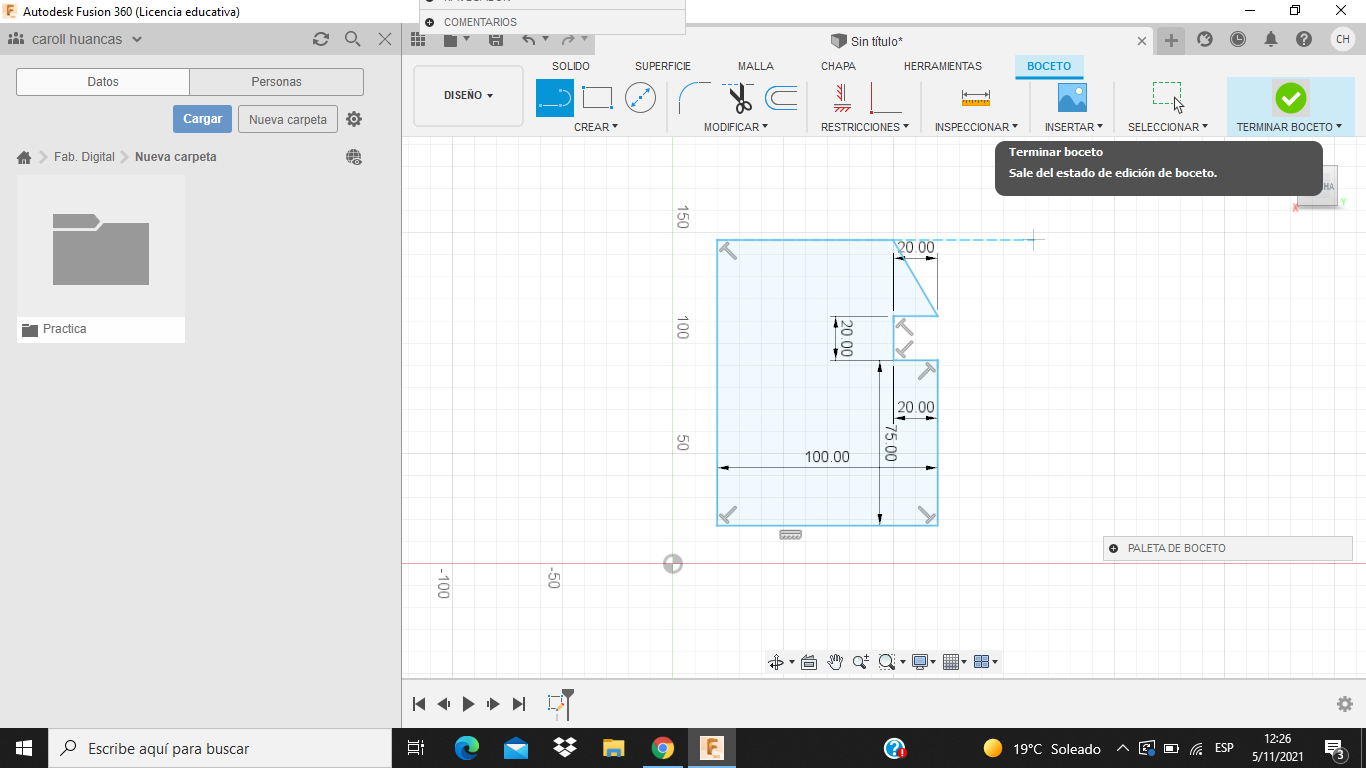This screenshot has height=768, width=1366.
Task: Click the Insert image icon
Action: point(1072,98)
